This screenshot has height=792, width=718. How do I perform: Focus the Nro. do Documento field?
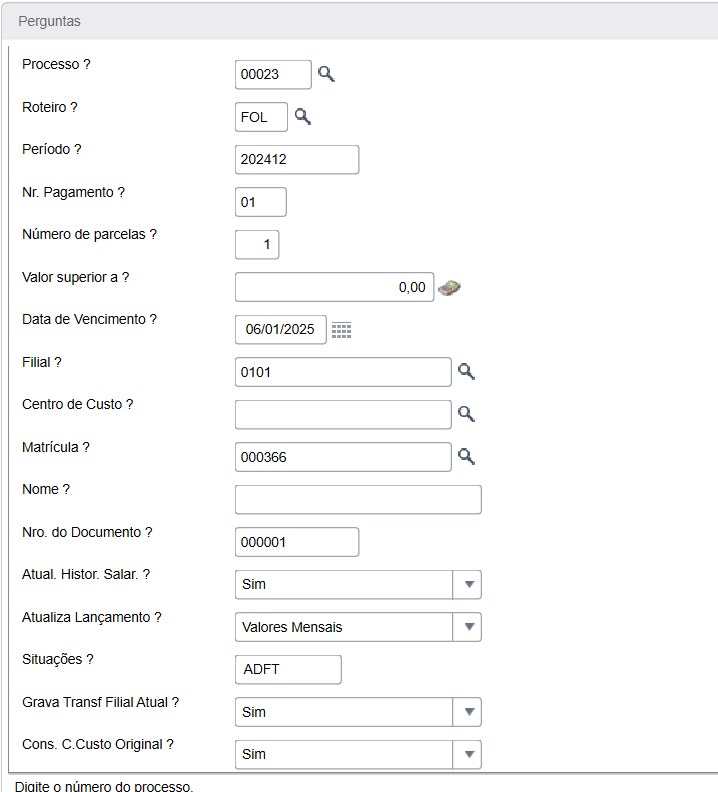(296, 542)
